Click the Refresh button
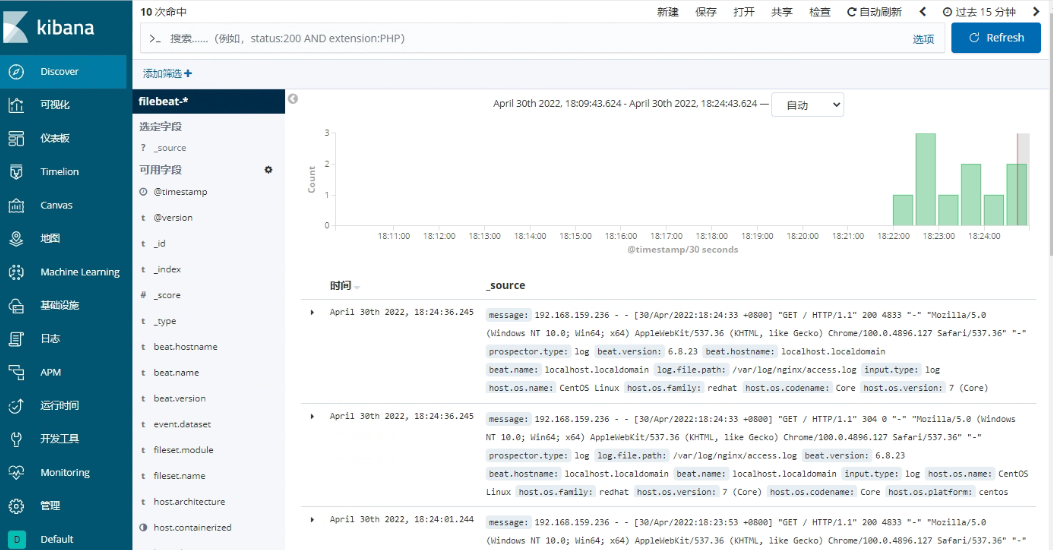 click(996, 38)
